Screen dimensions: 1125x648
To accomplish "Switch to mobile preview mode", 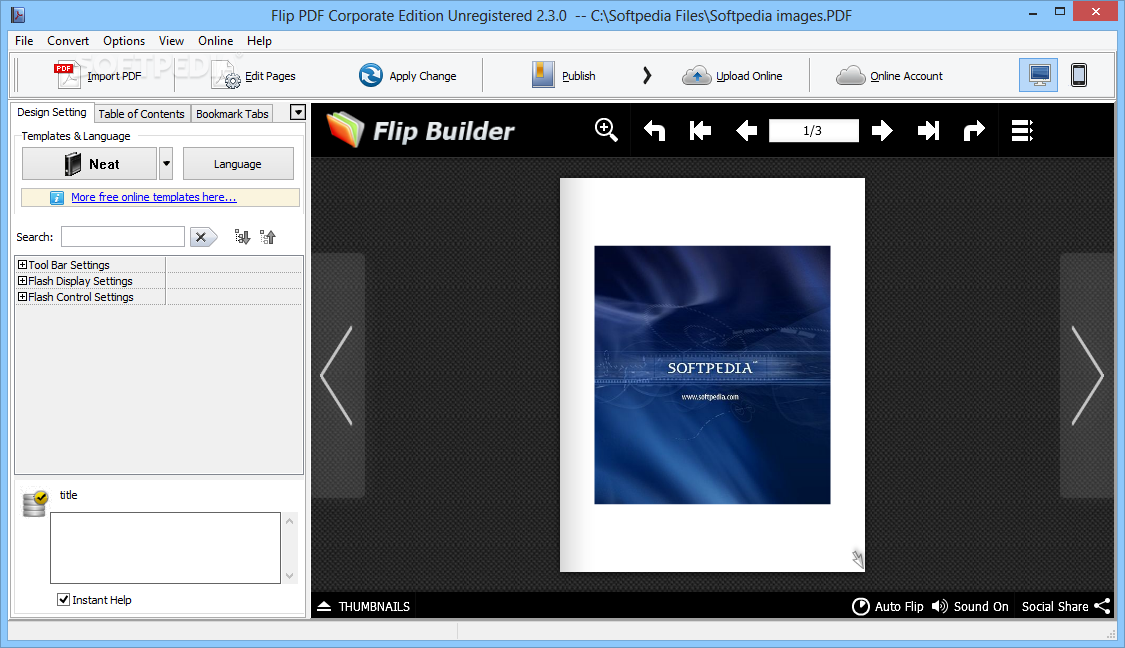I will click(x=1078, y=75).
